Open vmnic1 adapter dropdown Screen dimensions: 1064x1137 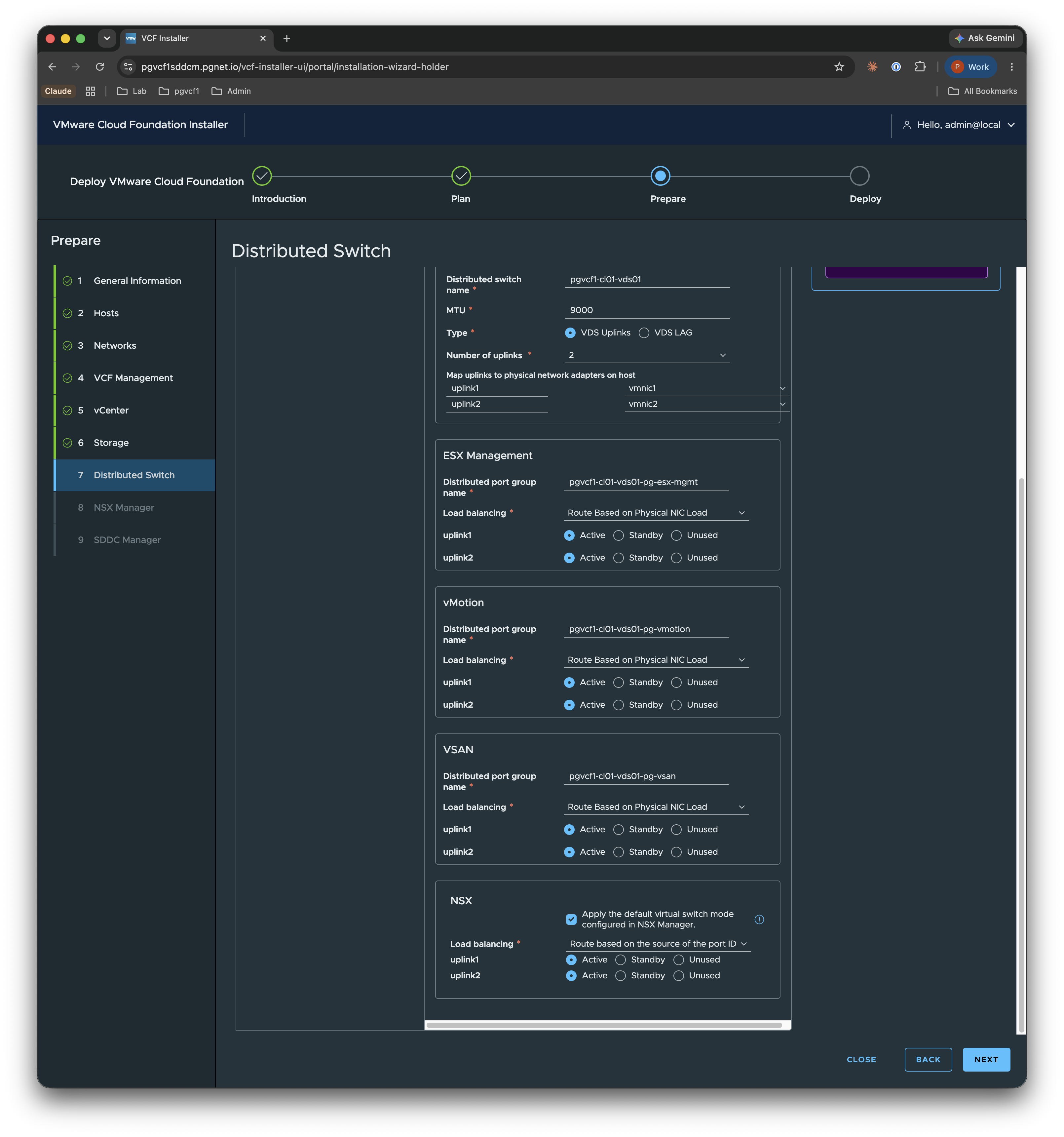[707, 388]
